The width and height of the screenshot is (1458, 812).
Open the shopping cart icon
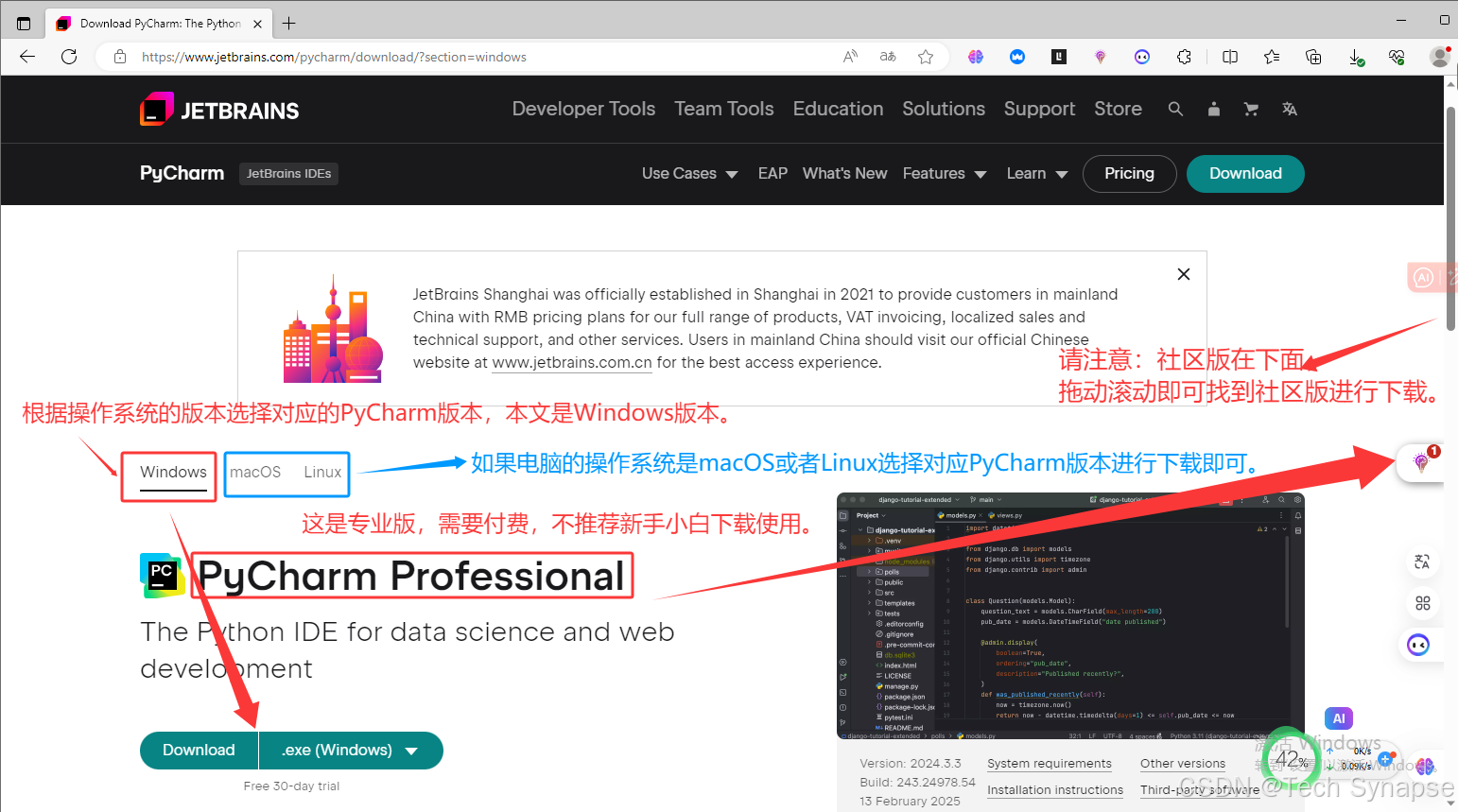click(x=1251, y=109)
